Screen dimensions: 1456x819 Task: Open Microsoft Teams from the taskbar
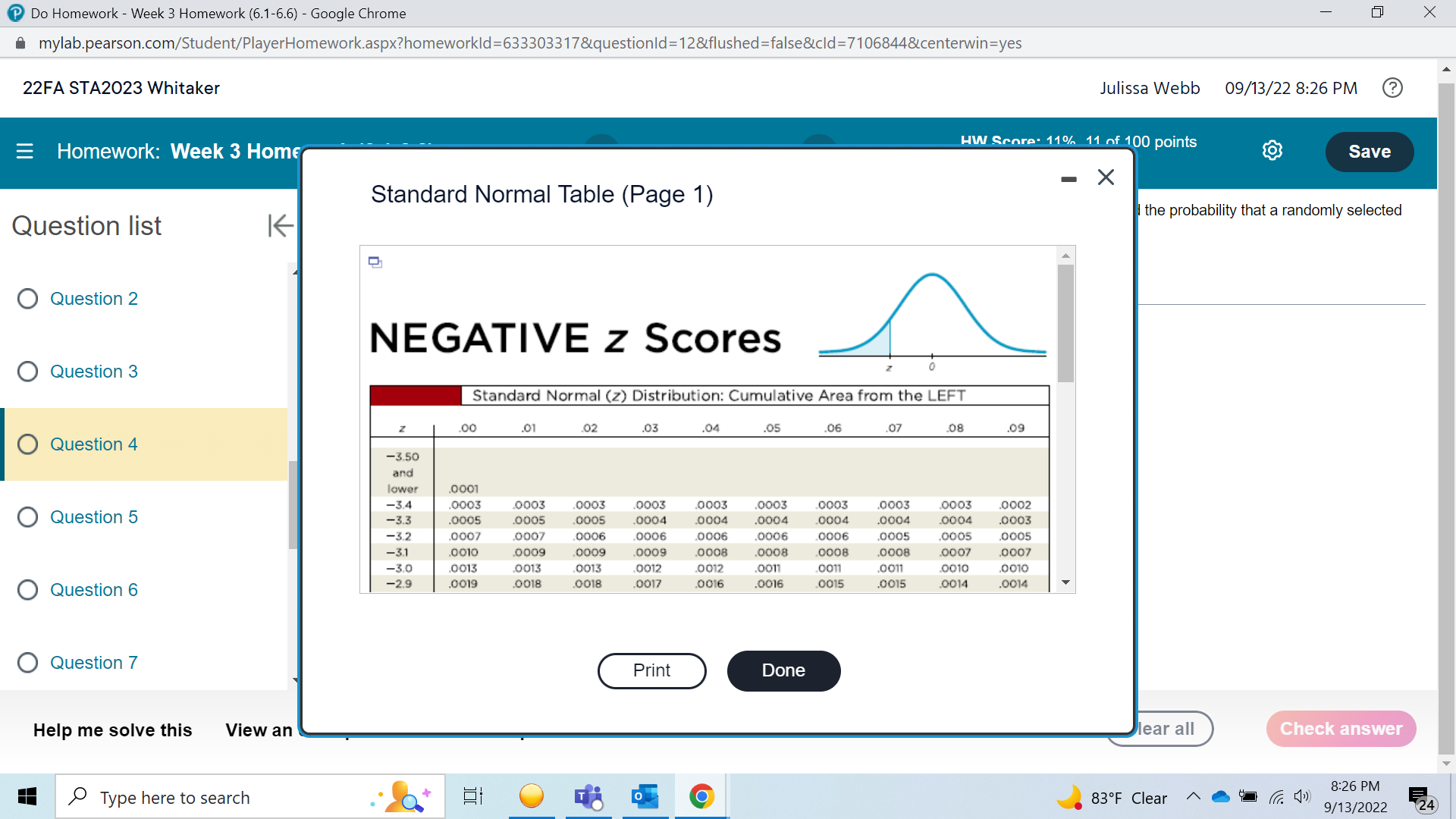click(x=588, y=796)
